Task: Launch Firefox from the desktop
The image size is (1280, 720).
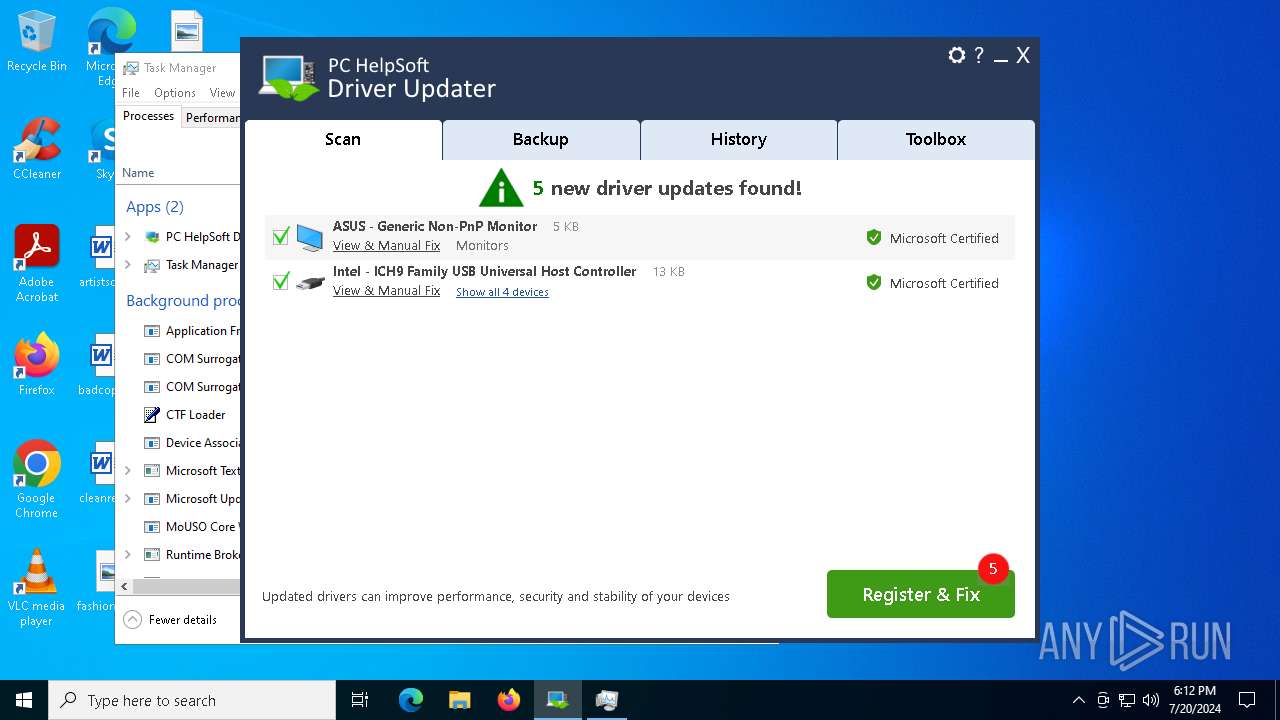Action: tap(37, 365)
